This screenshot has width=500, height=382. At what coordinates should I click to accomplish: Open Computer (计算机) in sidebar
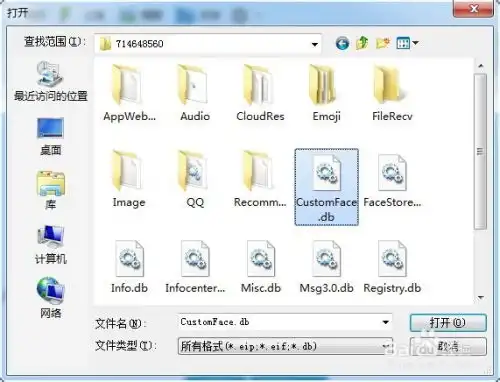(x=51, y=245)
